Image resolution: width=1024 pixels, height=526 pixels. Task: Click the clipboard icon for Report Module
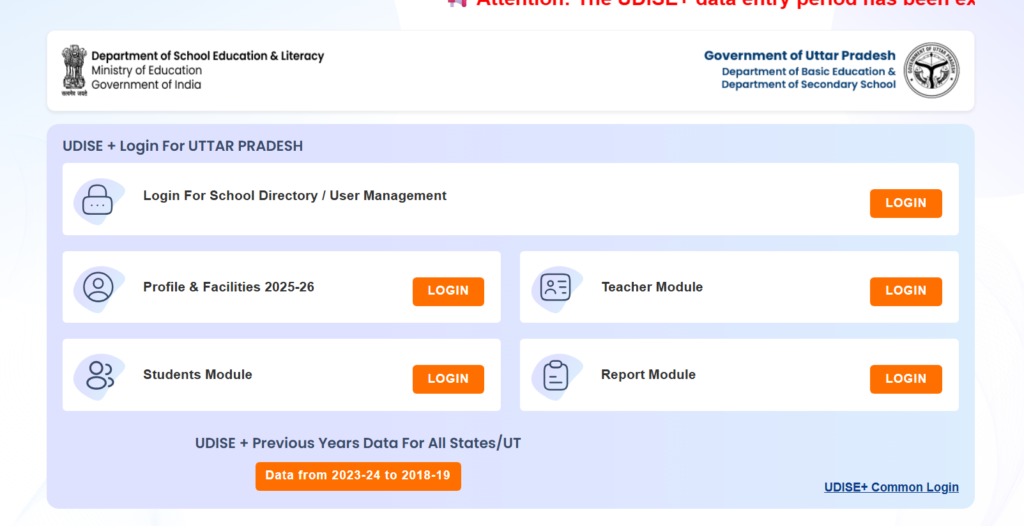pyautogui.click(x=556, y=375)
